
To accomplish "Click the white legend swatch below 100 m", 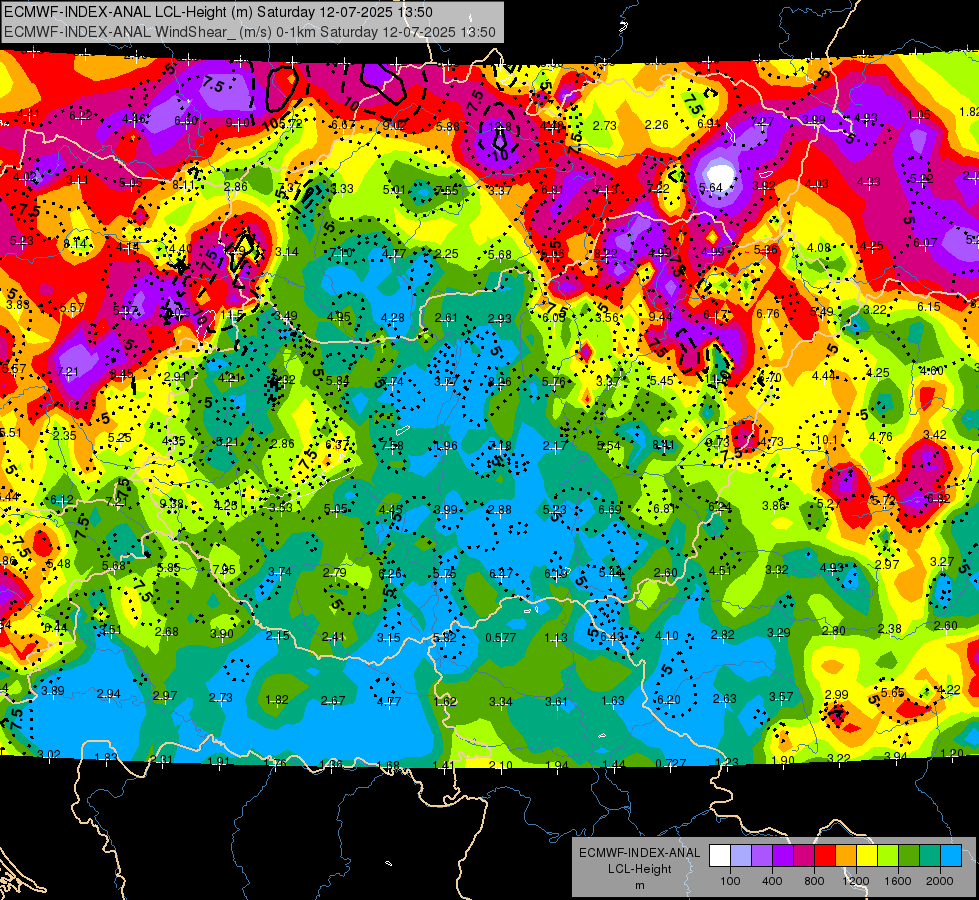I will (720, 856).
